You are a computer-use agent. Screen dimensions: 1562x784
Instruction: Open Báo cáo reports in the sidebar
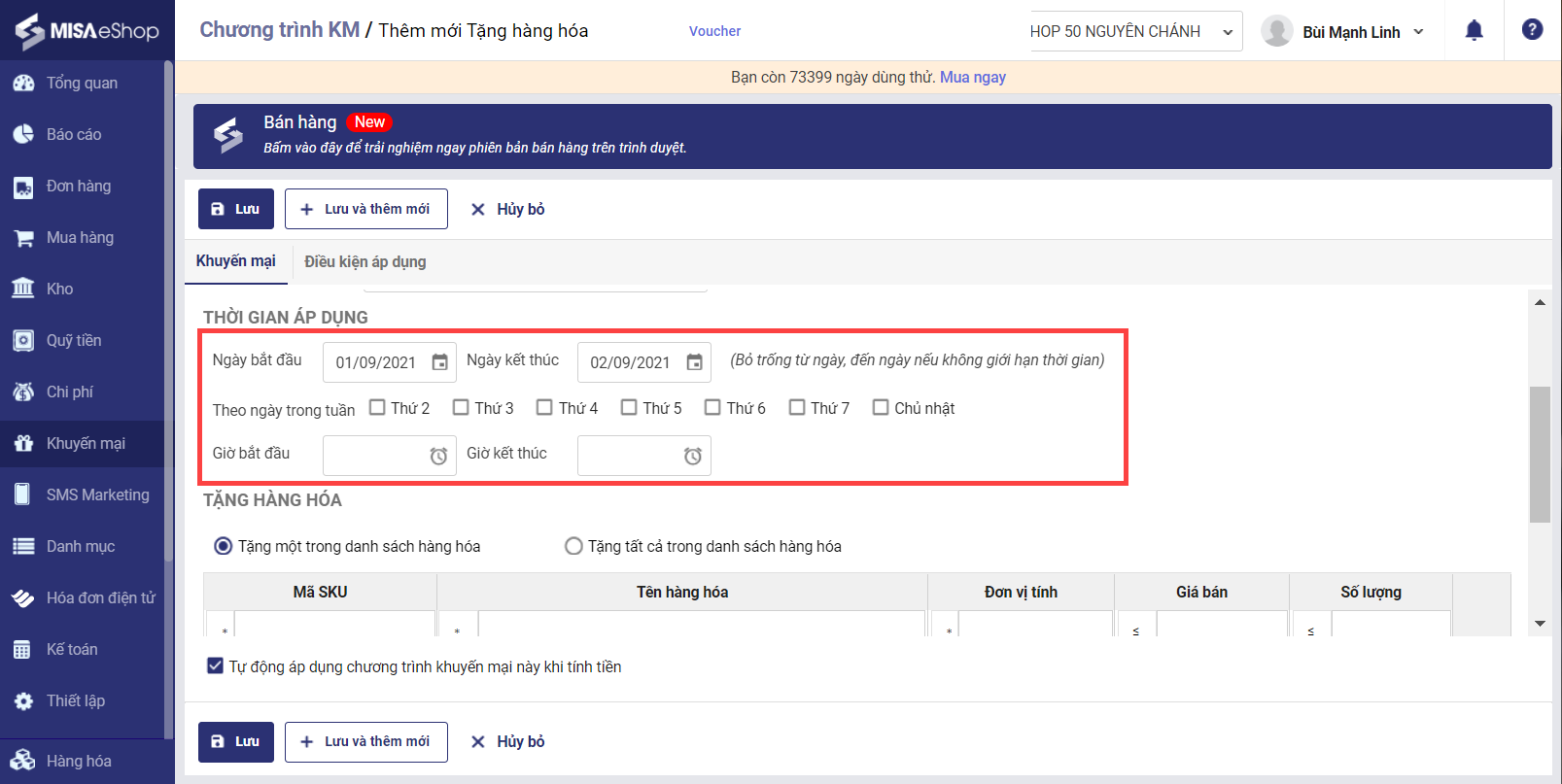(x=73, y=134)
